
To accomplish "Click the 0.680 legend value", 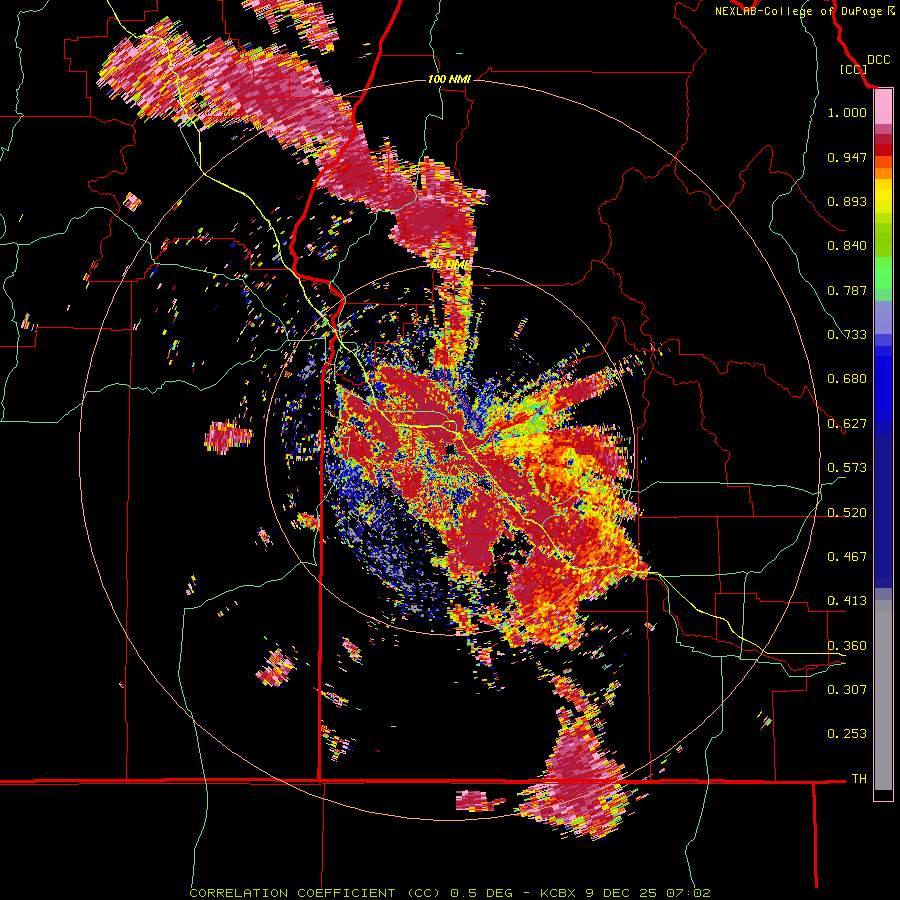I will point(847,379).
